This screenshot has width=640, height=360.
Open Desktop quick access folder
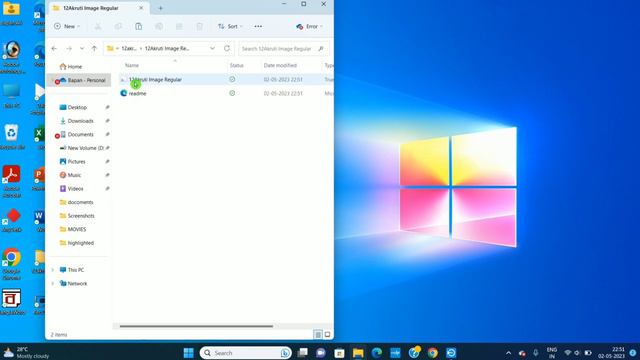pyautogui.click(x=77, y=107)
